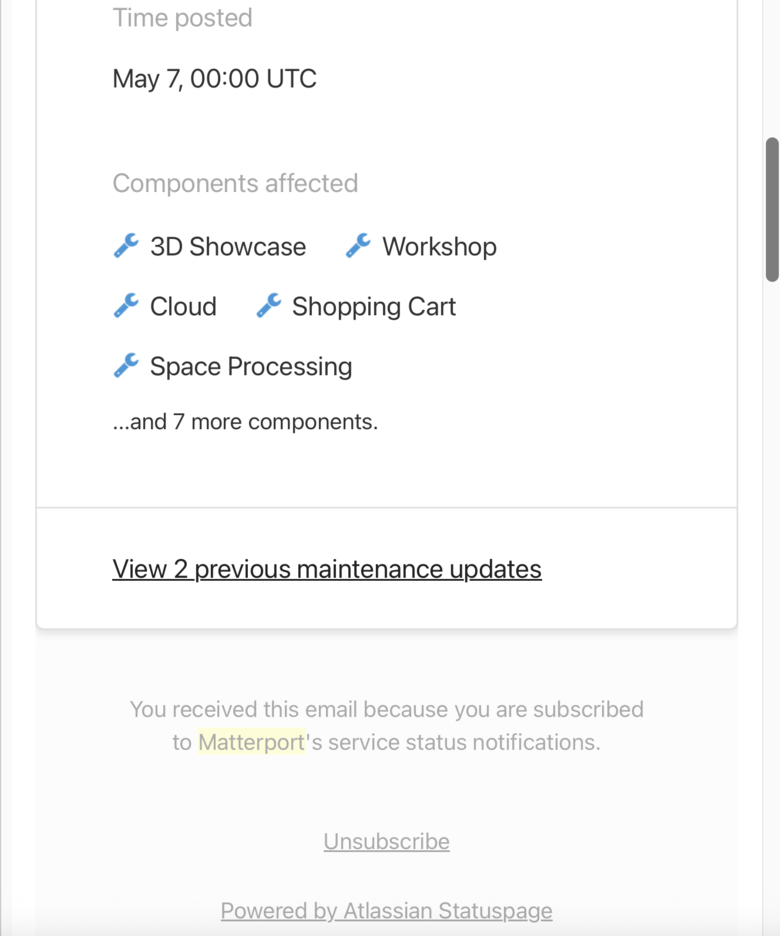Click the May 7, 00:00 UTC timestamp
The image size is (780, 936).
tap(214, 78)
